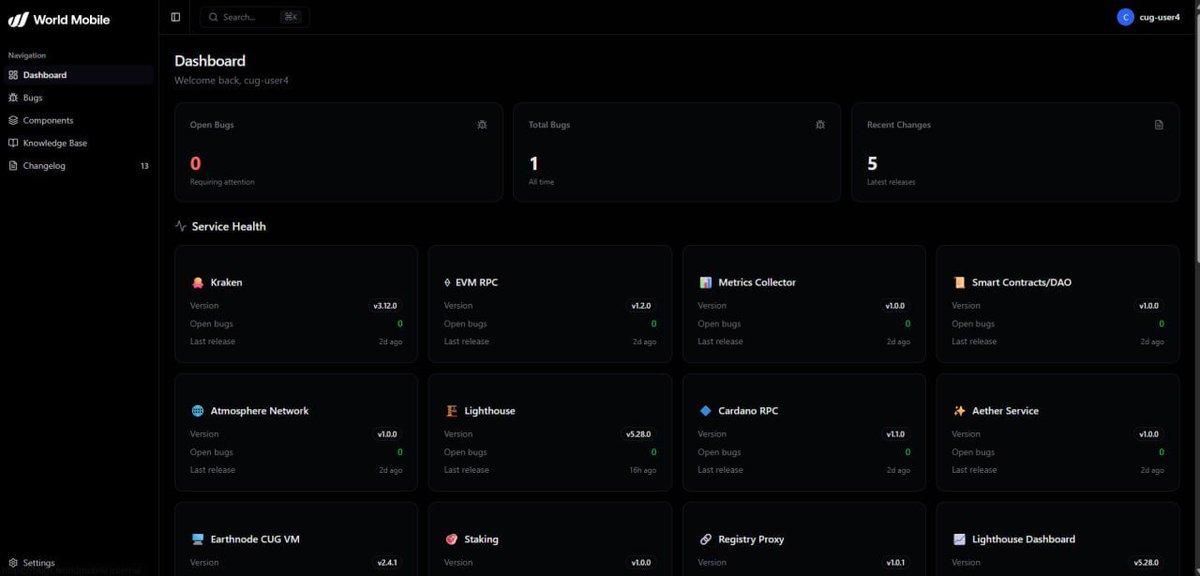Image resolution: width=1200 pixels, height=576 pixels.
Task: Open the Changelog navigation item
Action: [x=78, y=166]
